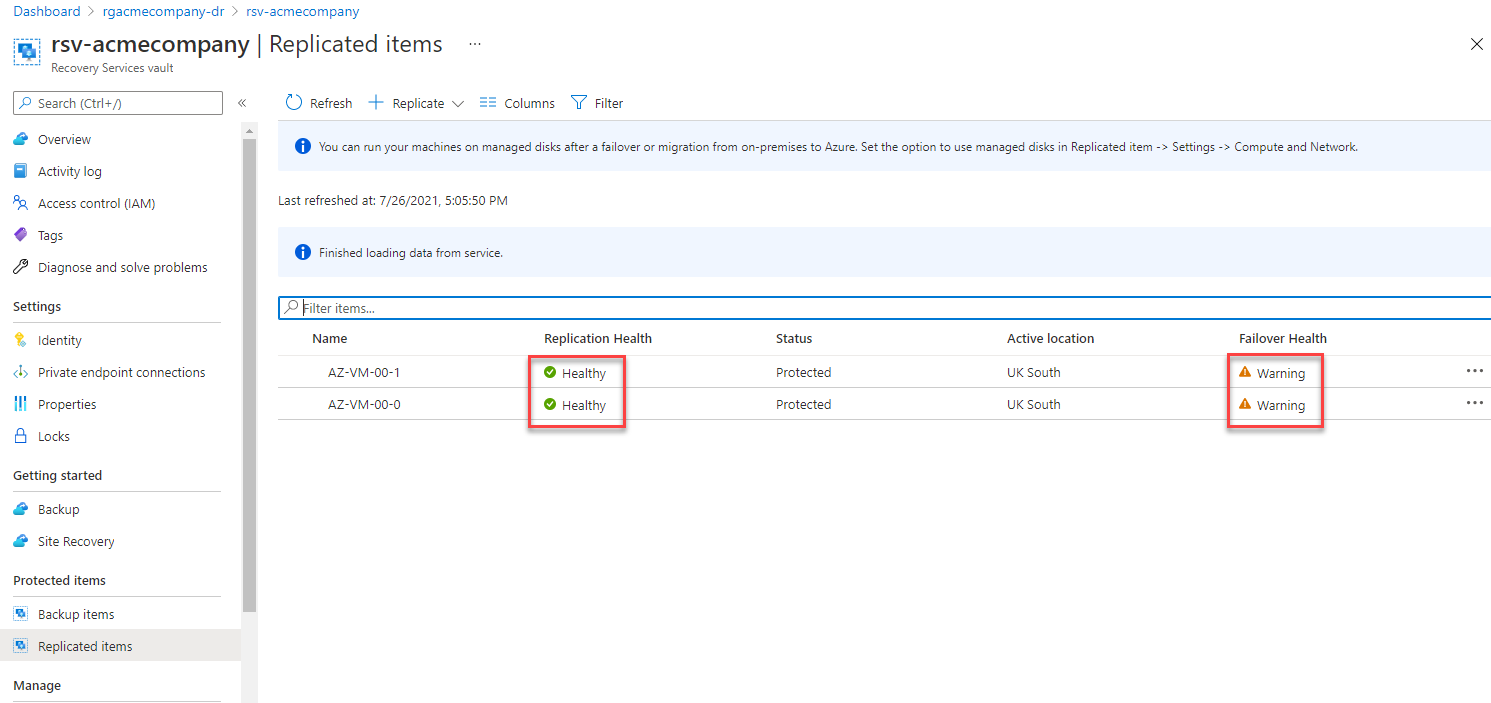Click the Filter items input field

[x=884, y=308]
